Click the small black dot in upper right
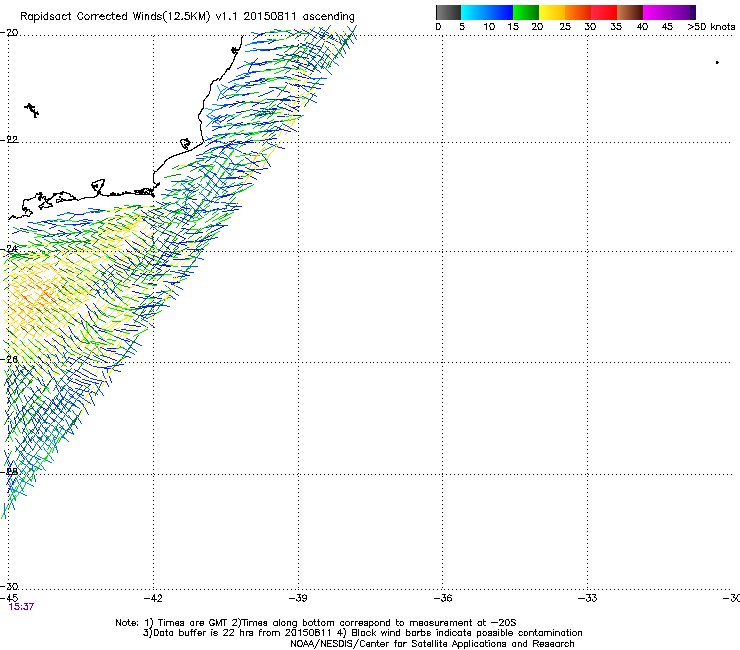This screenshot has height=650, width=740. (717, 62)
